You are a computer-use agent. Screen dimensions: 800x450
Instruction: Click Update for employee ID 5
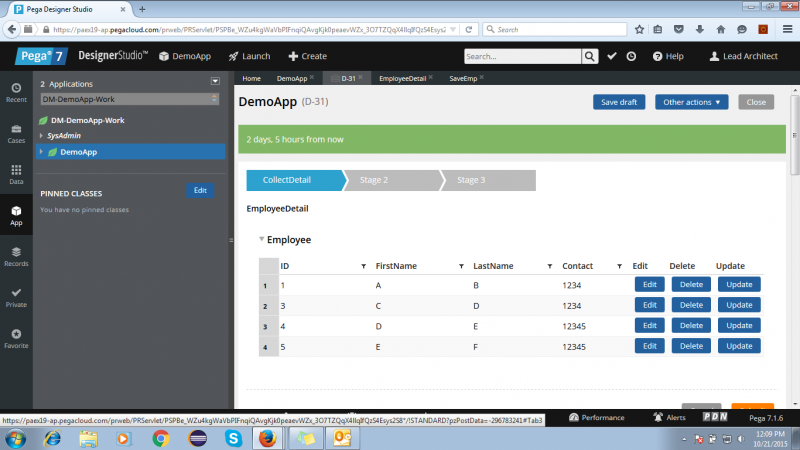(x=739, y=346)
